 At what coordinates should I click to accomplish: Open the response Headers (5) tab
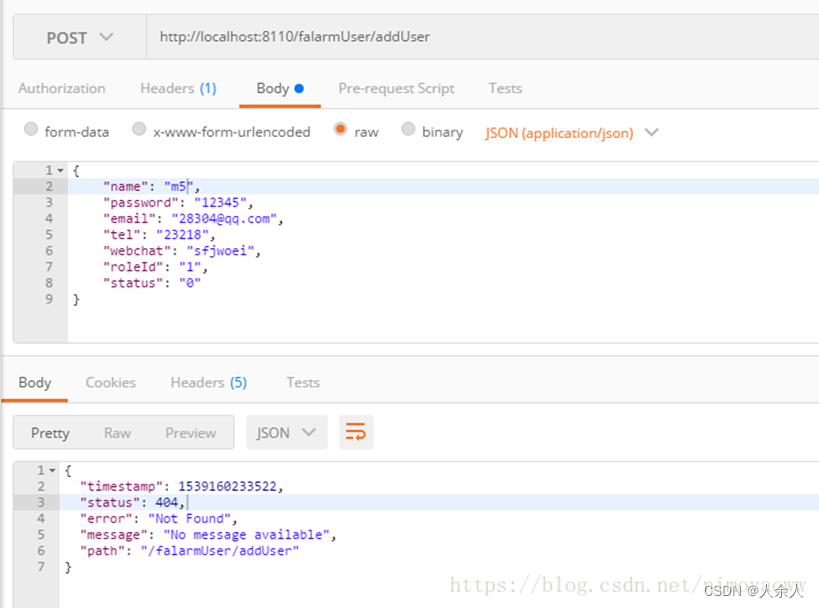(x=208, y=382)
